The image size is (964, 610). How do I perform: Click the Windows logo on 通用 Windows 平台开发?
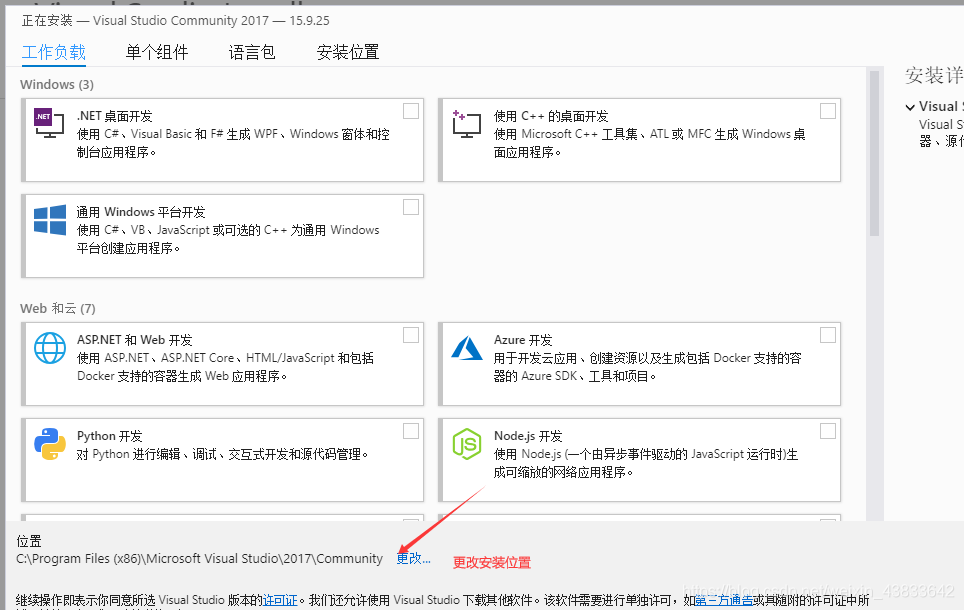48,222
